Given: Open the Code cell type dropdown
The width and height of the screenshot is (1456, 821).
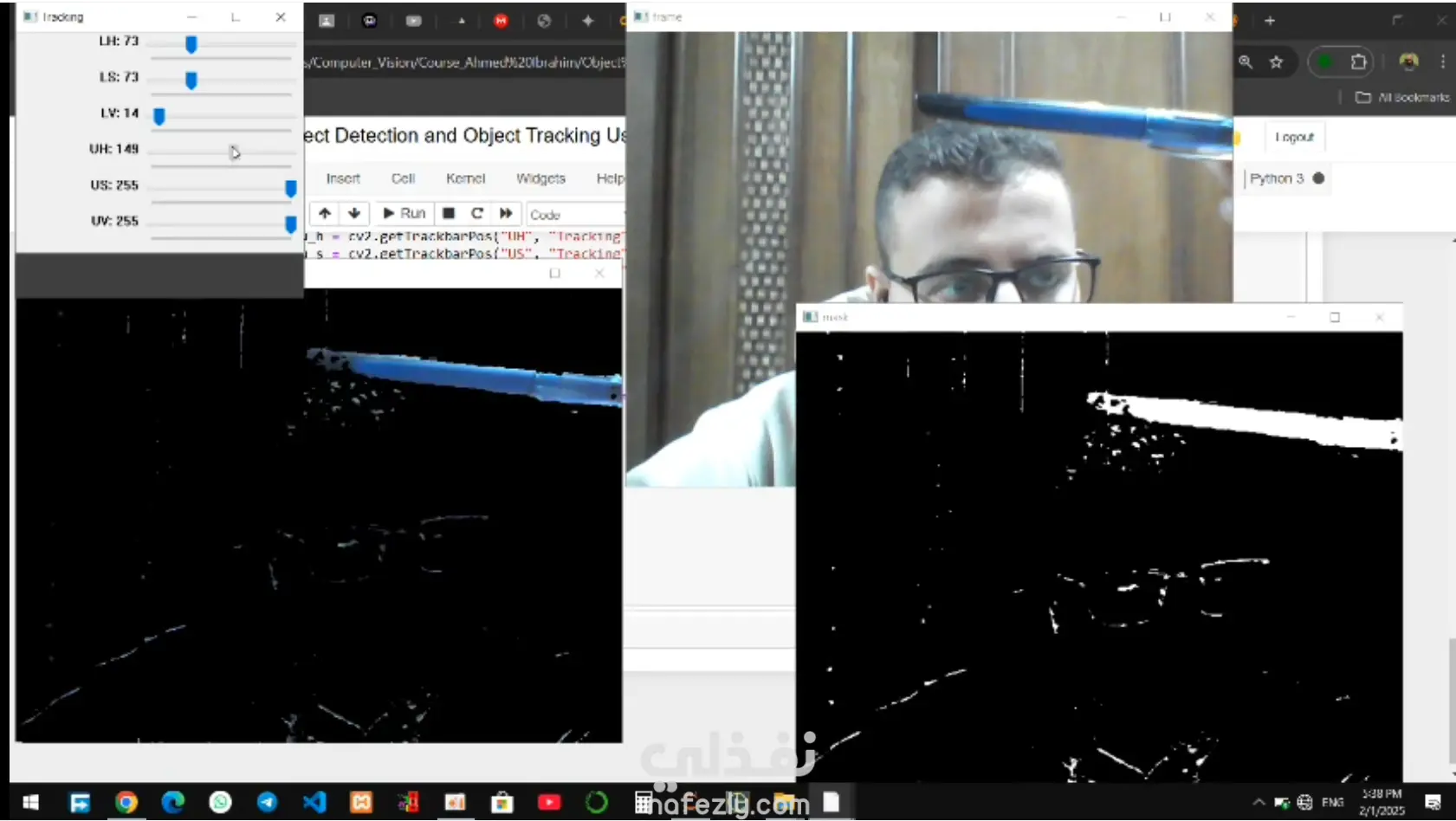Looking at the screenshot, I should tap(576, 214).
